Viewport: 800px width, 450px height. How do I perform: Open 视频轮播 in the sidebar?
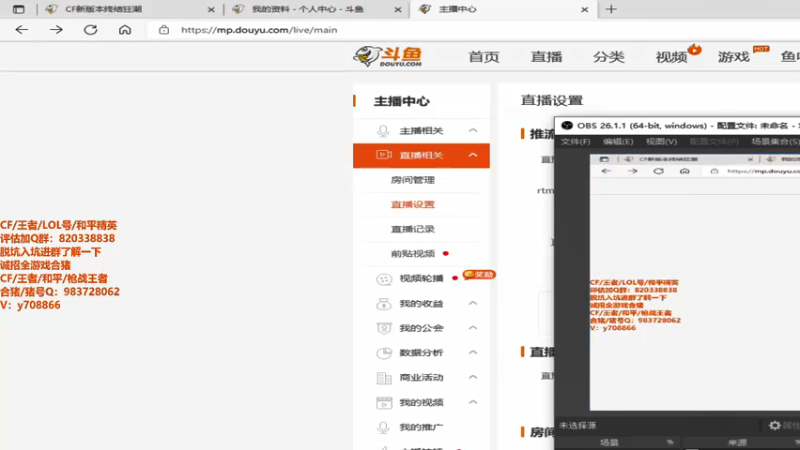(421, 279)
